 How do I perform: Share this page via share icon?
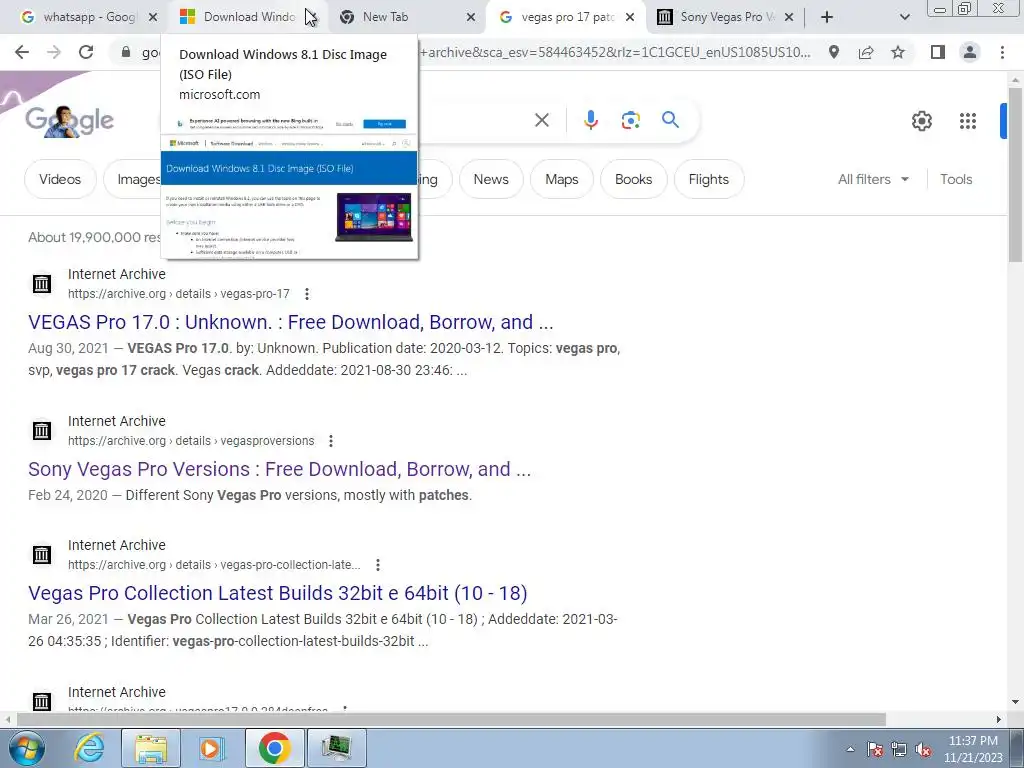(x=866, y=52)
